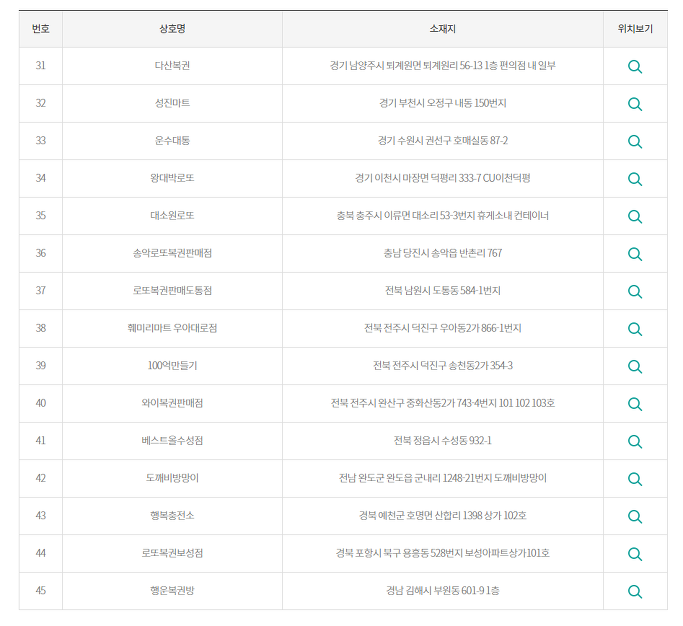Click magnifier icon for 와이복권판매점
683x626 pixels.
635,404
